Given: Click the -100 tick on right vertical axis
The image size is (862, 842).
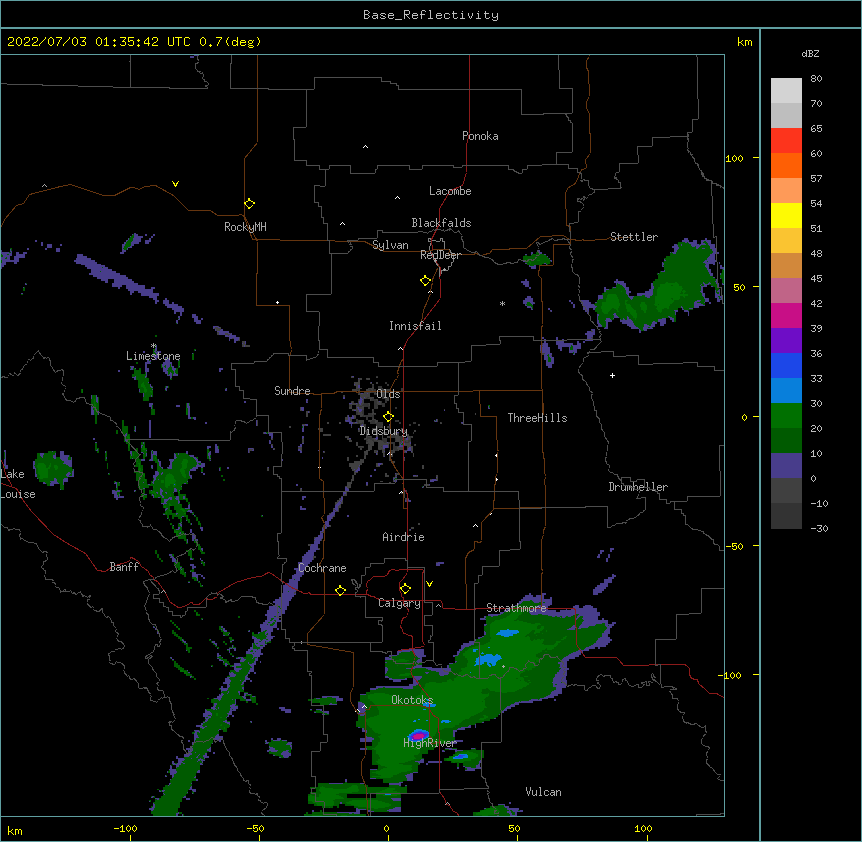Looking at the screenshot, I should (x=731, y=675).
